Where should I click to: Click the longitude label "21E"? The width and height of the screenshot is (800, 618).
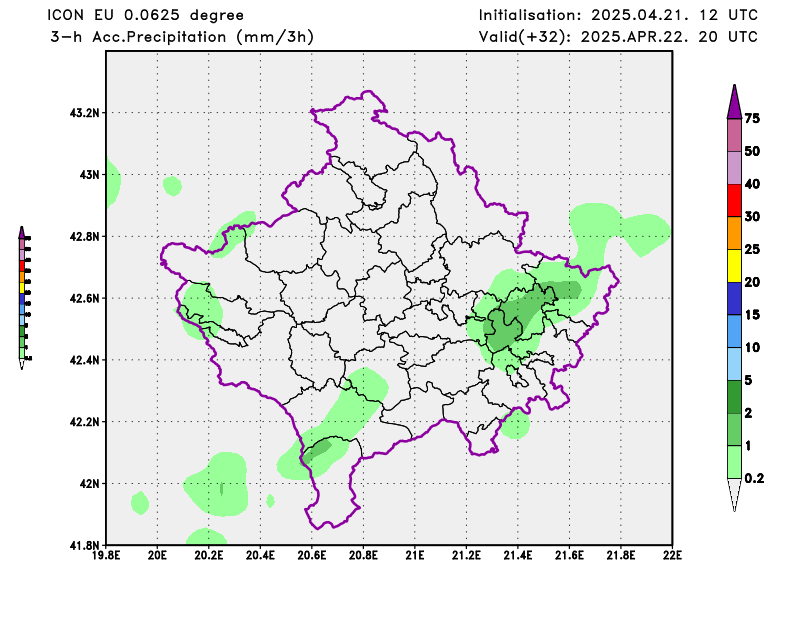(415, 555)
